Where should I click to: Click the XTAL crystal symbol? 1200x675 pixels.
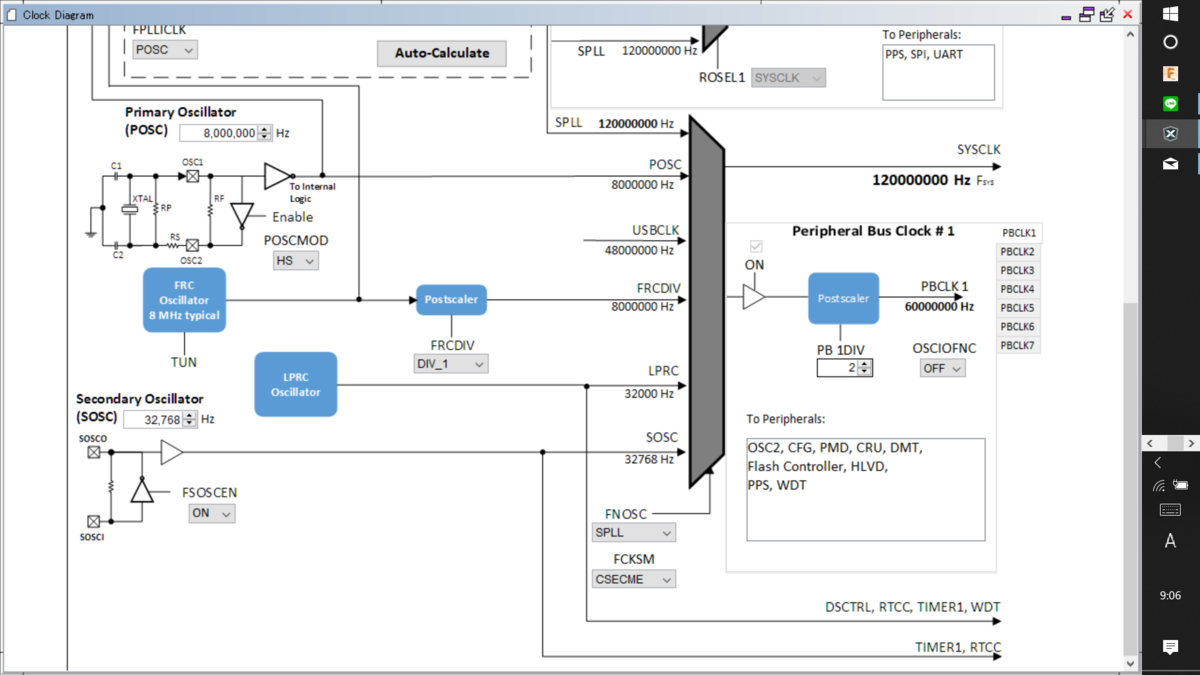(x=129, y=209)
